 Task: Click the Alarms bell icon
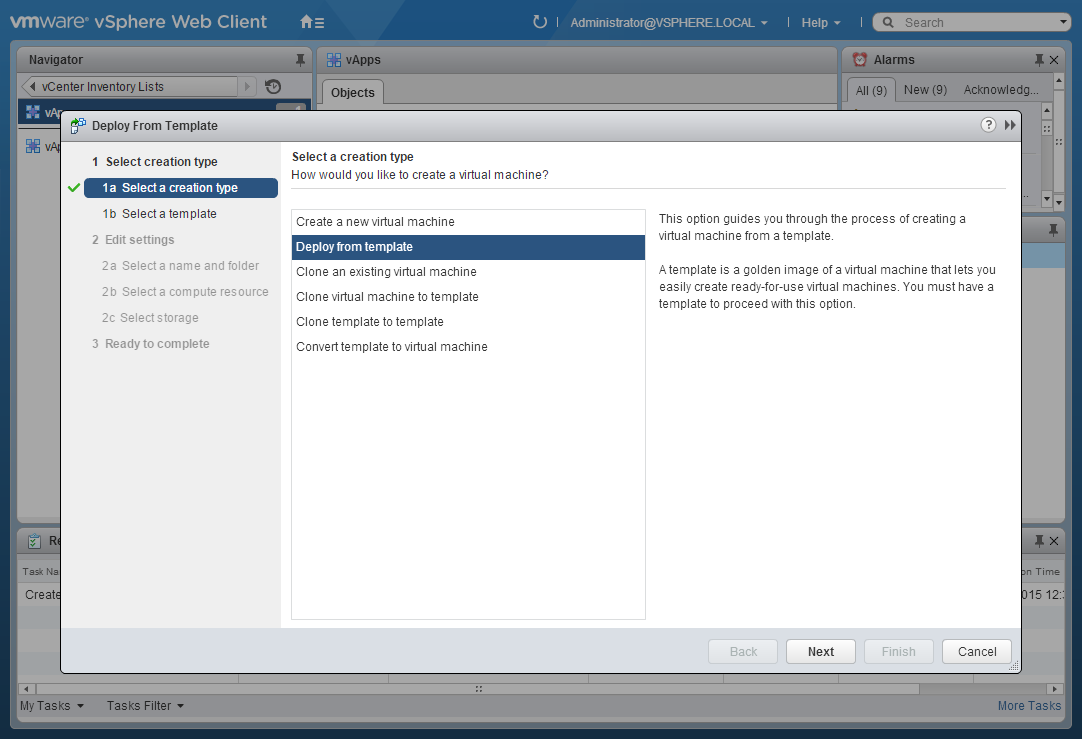pos(860,60)
